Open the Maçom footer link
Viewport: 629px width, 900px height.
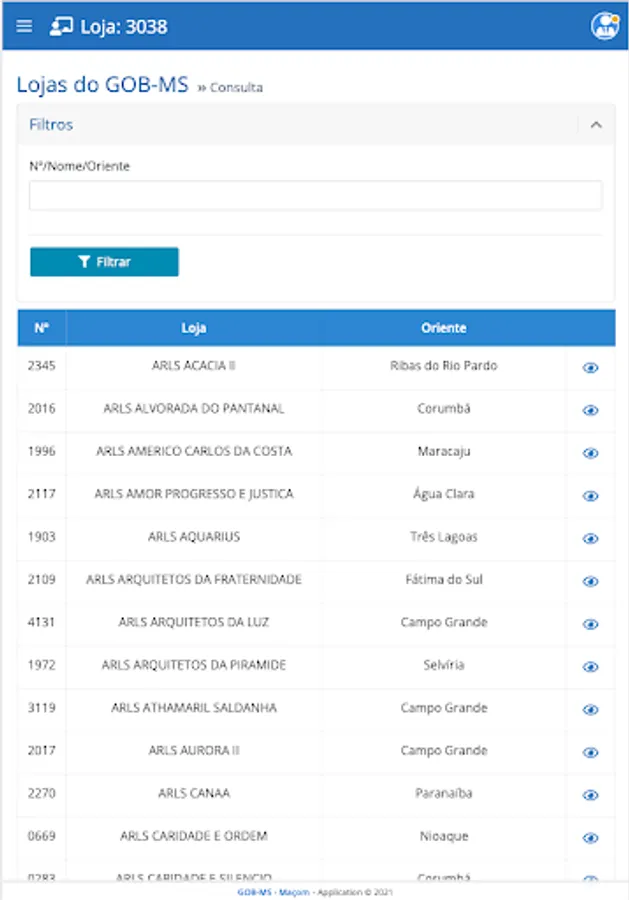point(294,892)
